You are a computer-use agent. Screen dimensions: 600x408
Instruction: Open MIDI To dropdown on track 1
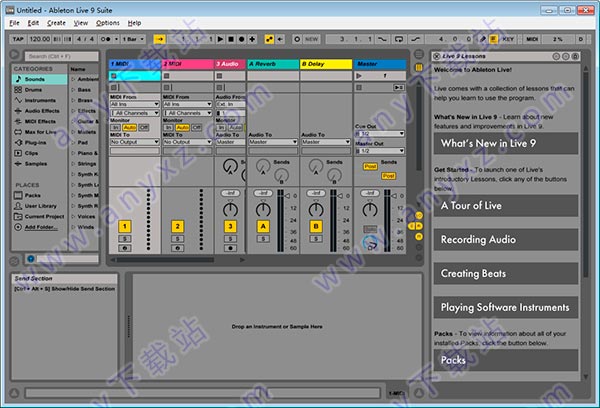(135, 142)
